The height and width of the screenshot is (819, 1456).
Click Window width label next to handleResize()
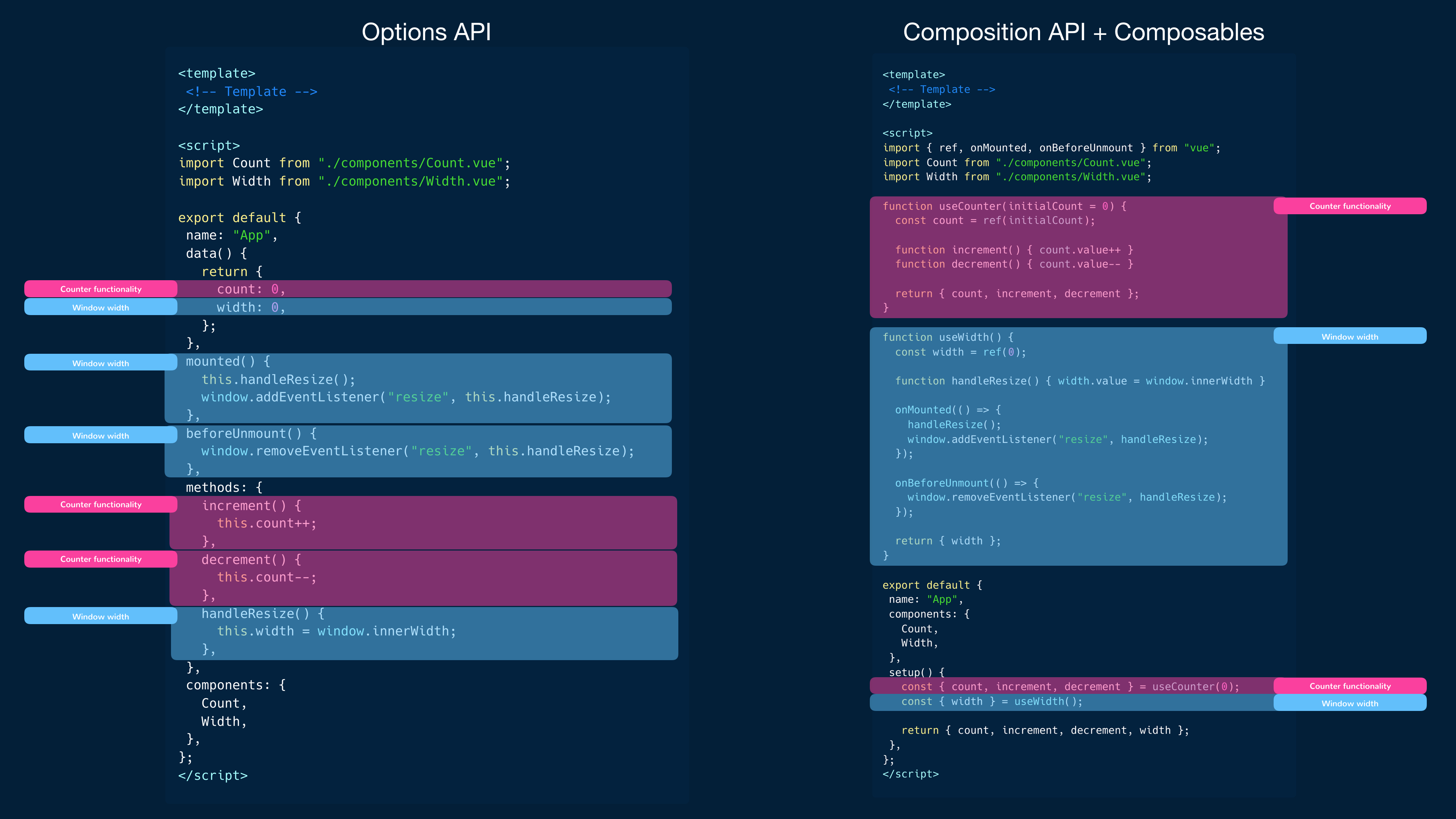click(x=100, y=616)
